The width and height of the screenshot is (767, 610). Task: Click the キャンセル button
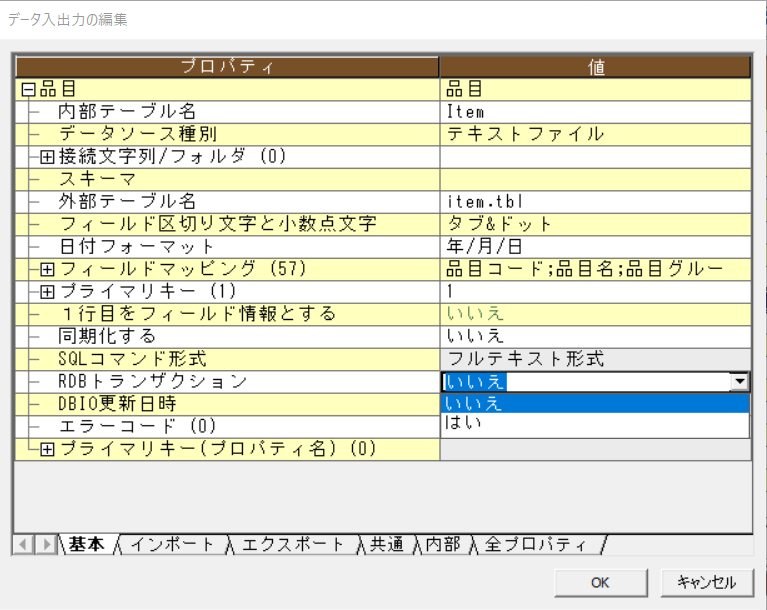[707, 583]
